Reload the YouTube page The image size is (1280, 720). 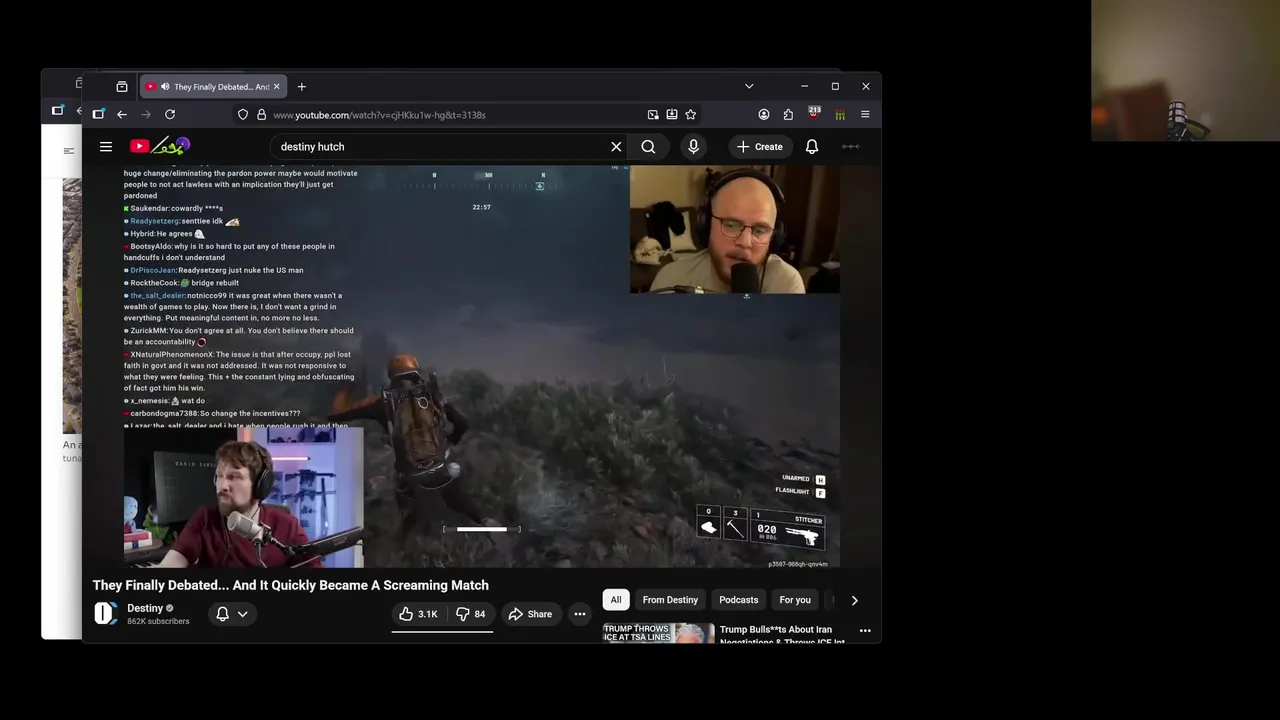[170, 115]
